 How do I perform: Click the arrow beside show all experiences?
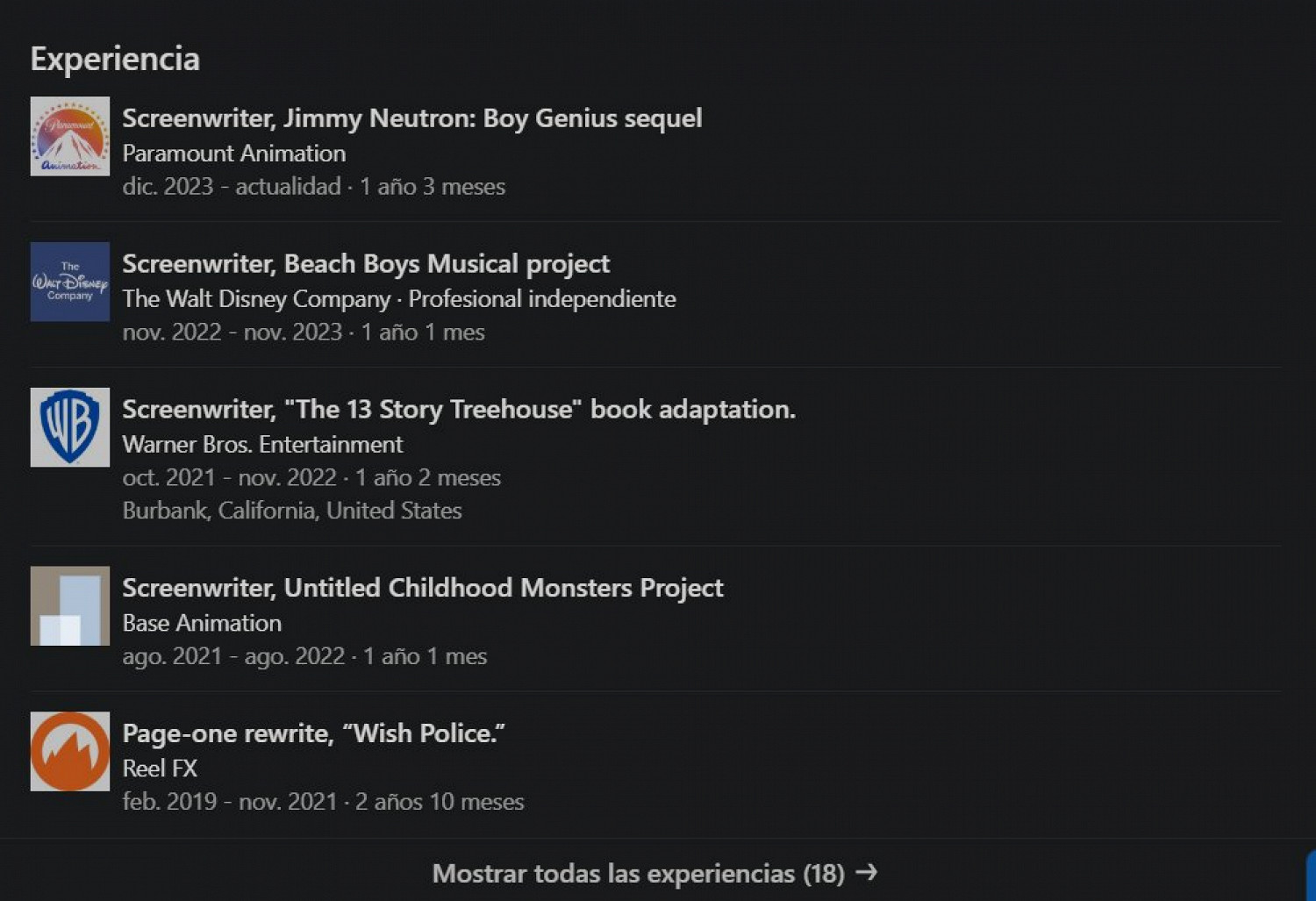pyautogui.click(x=866, y=872)
